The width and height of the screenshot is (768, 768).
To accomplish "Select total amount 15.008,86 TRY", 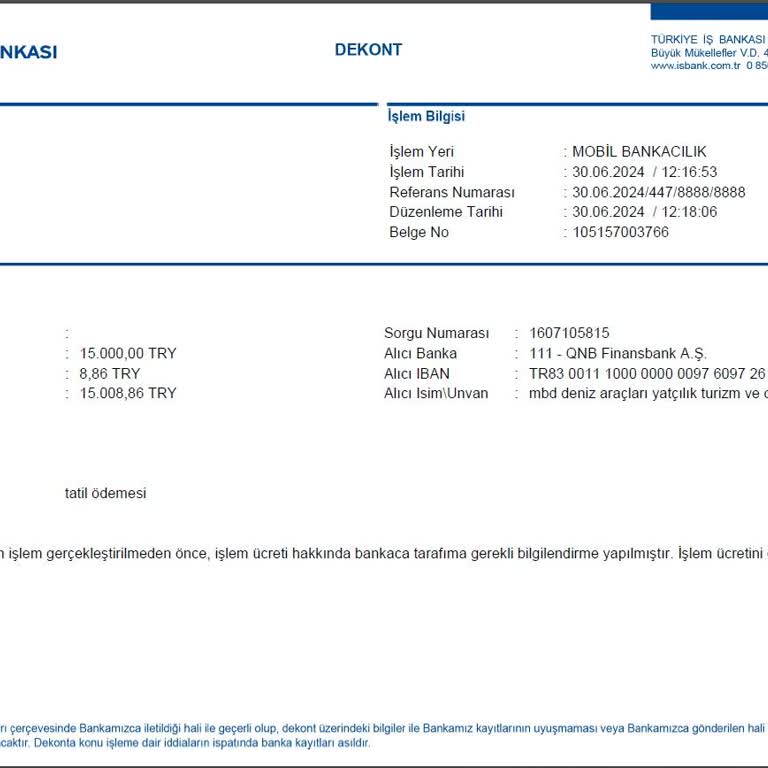I will coord(128,393).
